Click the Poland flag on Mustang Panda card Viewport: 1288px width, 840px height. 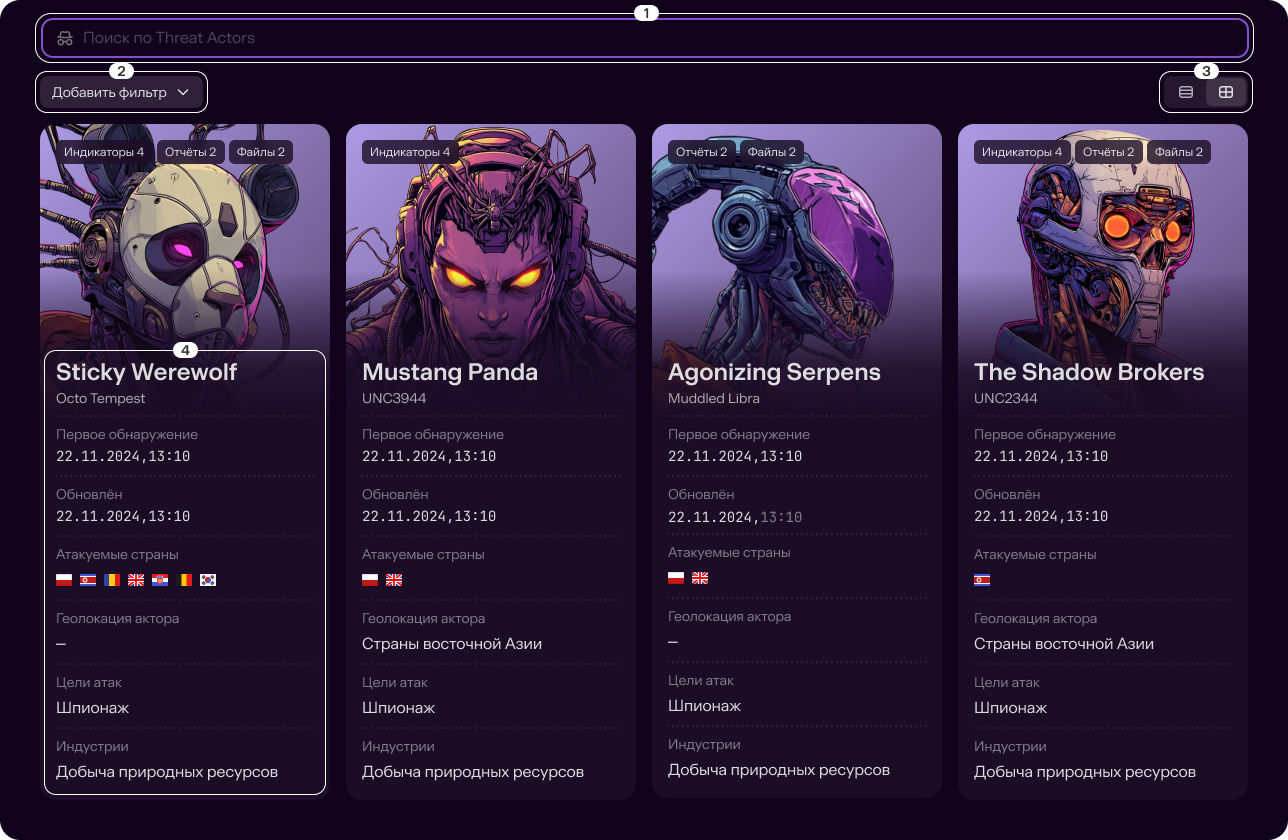370,580
